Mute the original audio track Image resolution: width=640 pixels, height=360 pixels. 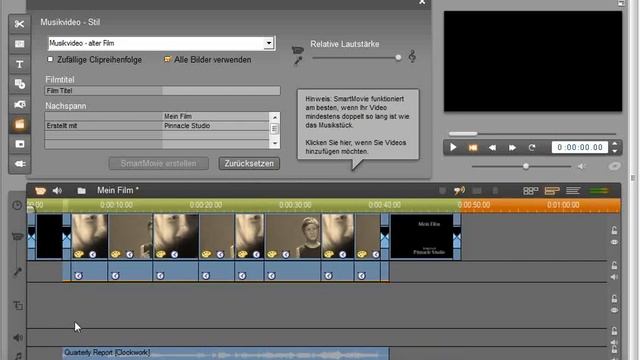coord(614,277)
